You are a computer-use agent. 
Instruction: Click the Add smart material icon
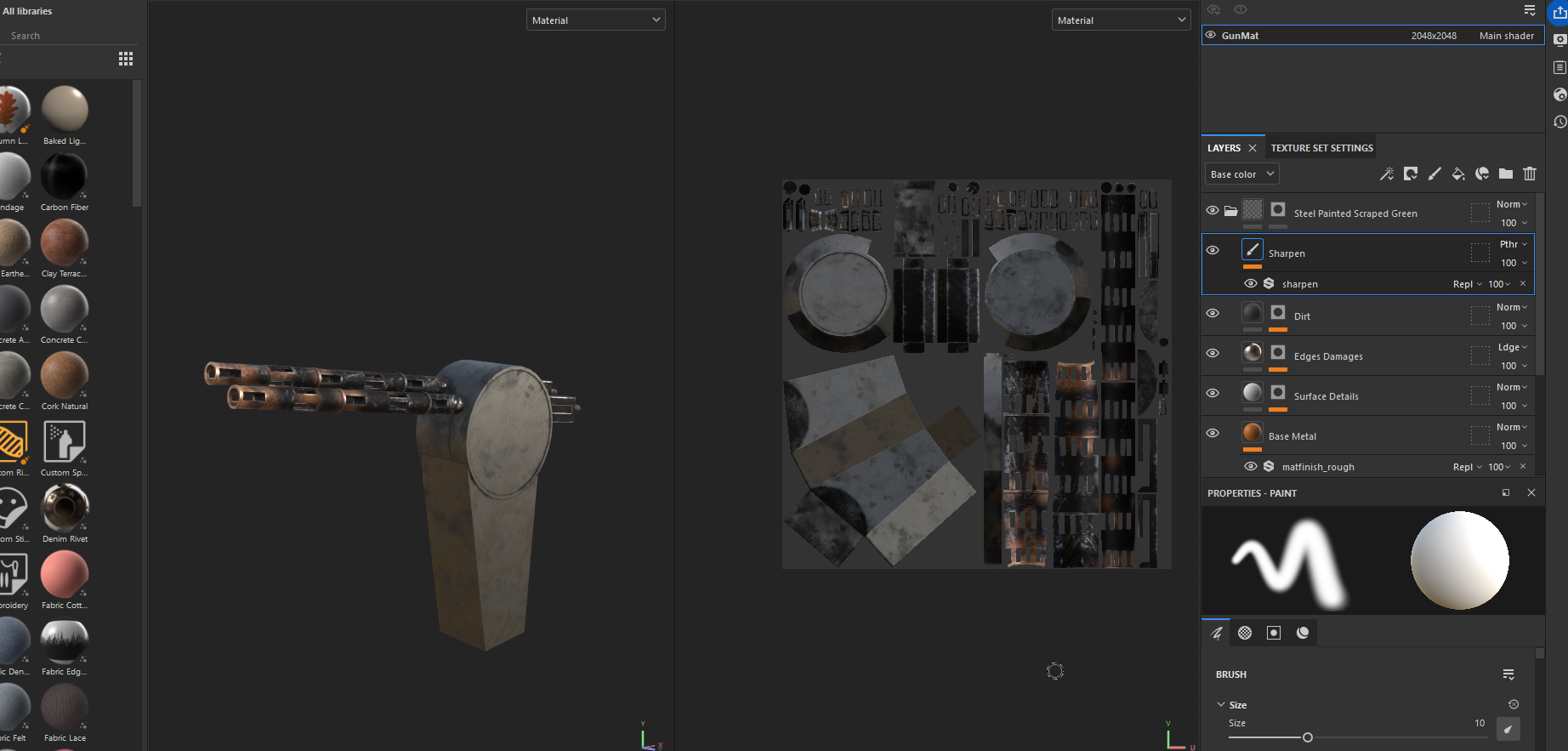[x=1482, y=174]
